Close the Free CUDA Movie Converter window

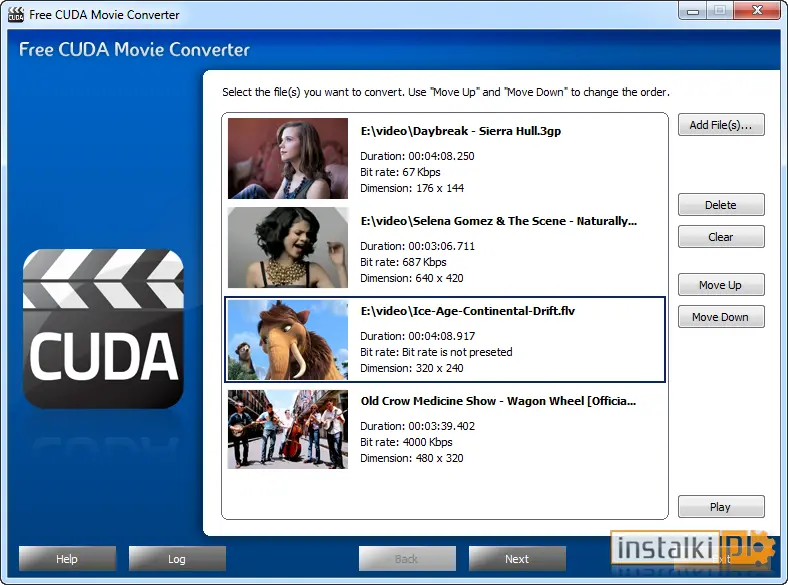click(x=757, y=11)
